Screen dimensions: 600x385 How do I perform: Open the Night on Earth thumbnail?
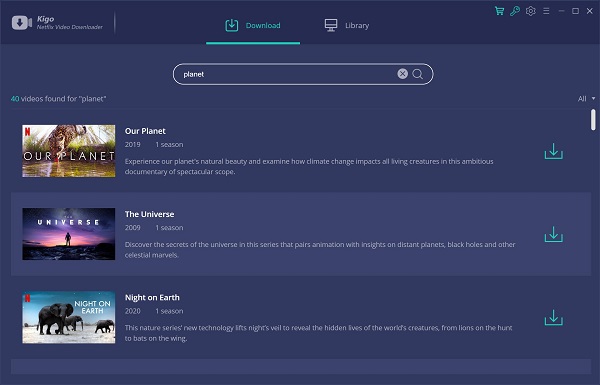[68, 317]
